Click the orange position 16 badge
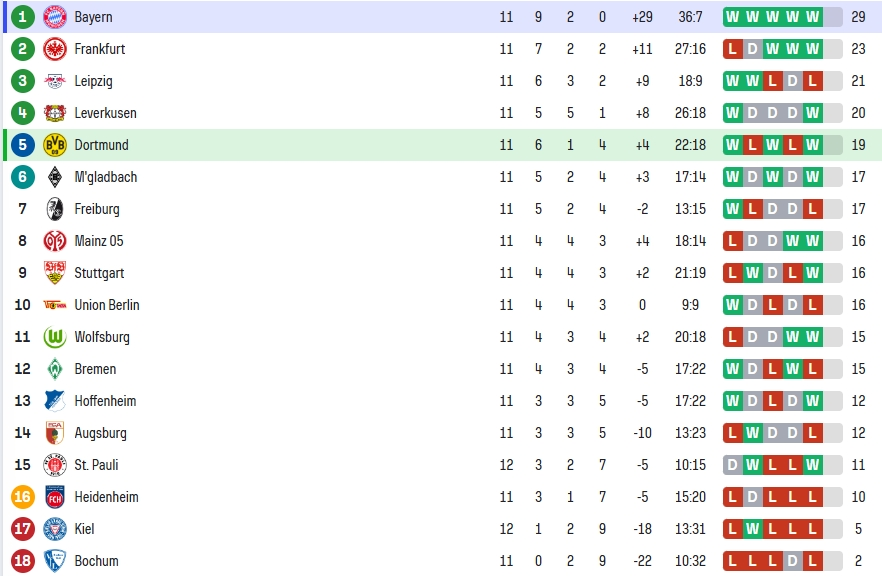Image resolution: width=882 pixels, height=576 pixels. (x=22, y=497)
